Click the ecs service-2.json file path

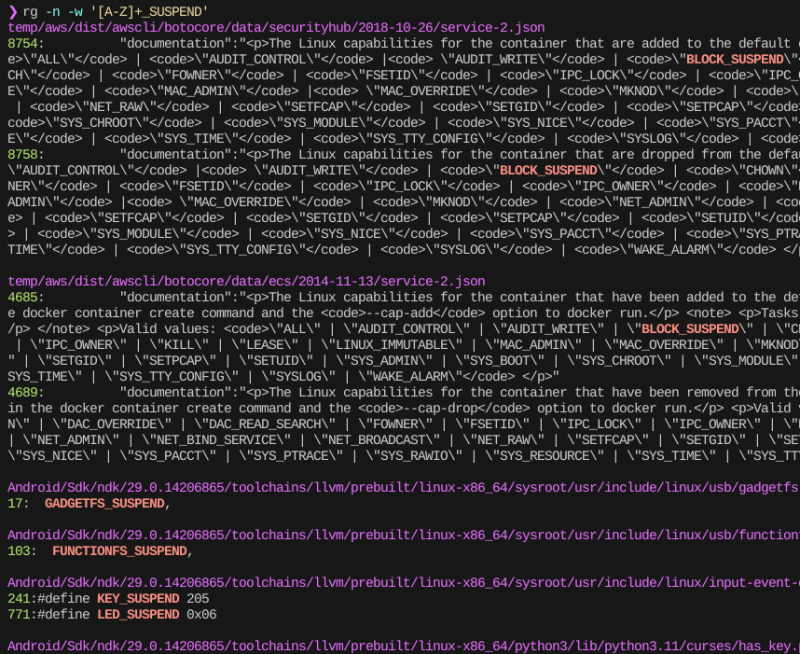click(x=246, y=283)
